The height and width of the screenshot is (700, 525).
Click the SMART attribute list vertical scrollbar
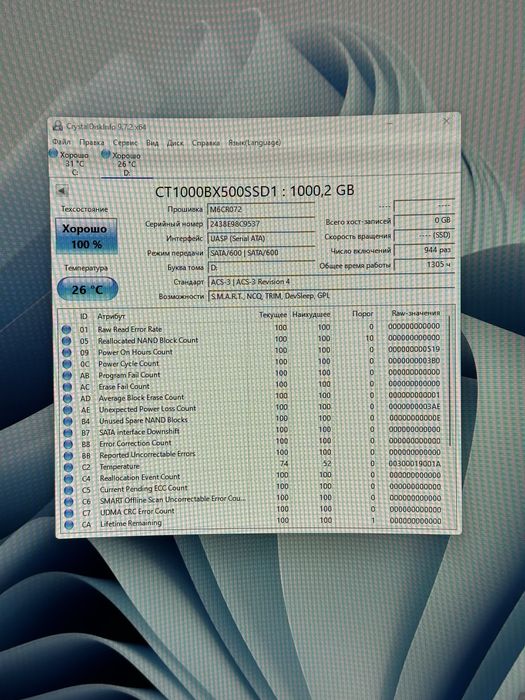pos(450,379)
